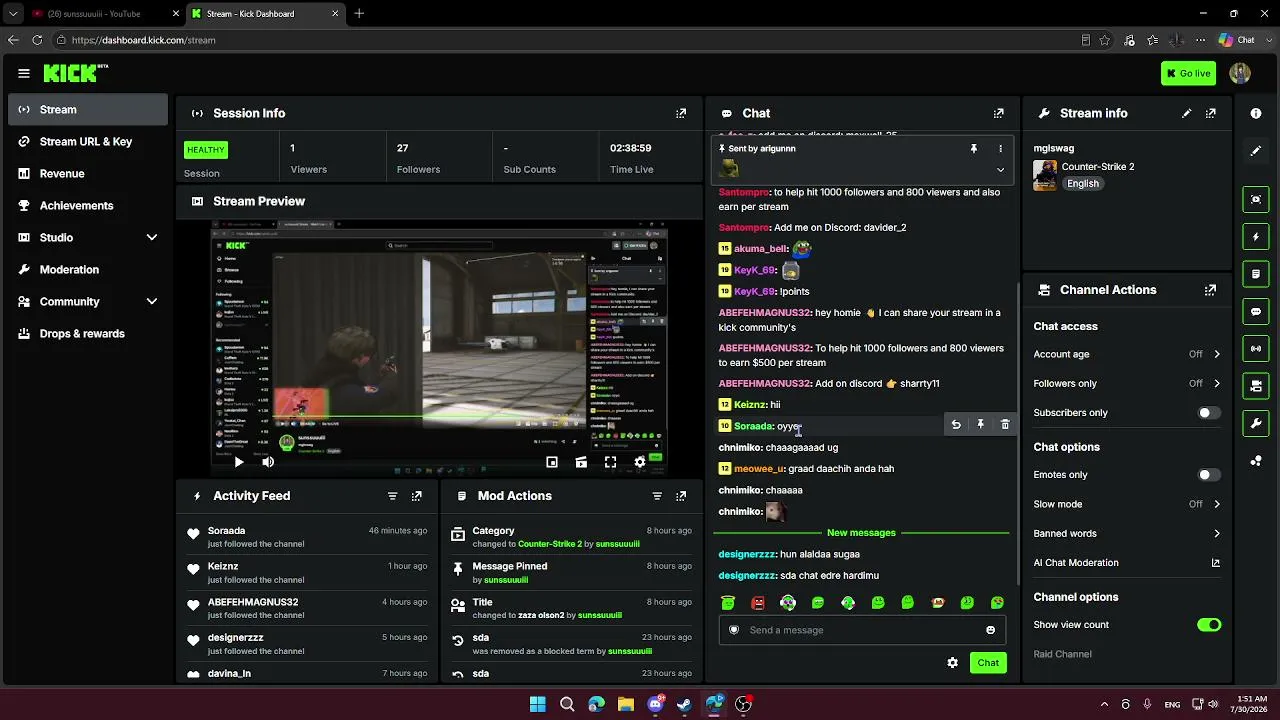The height and width of the screenshot is (720, 1280).
Task: Delete the hovered Soraada chat message
Action: 1005,425
